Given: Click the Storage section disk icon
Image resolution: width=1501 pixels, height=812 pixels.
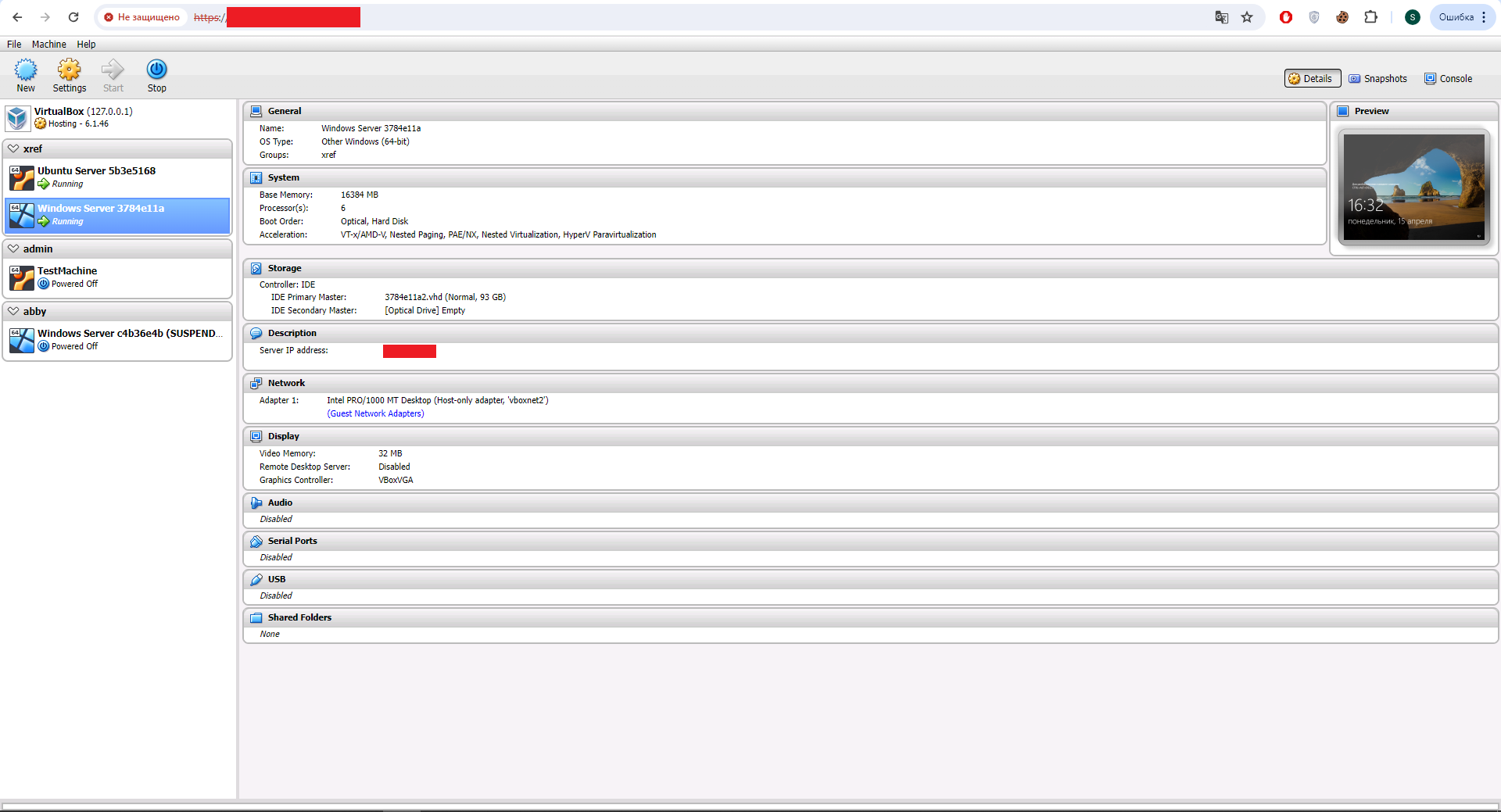Looking at the screenshot, I should [256, 268].
